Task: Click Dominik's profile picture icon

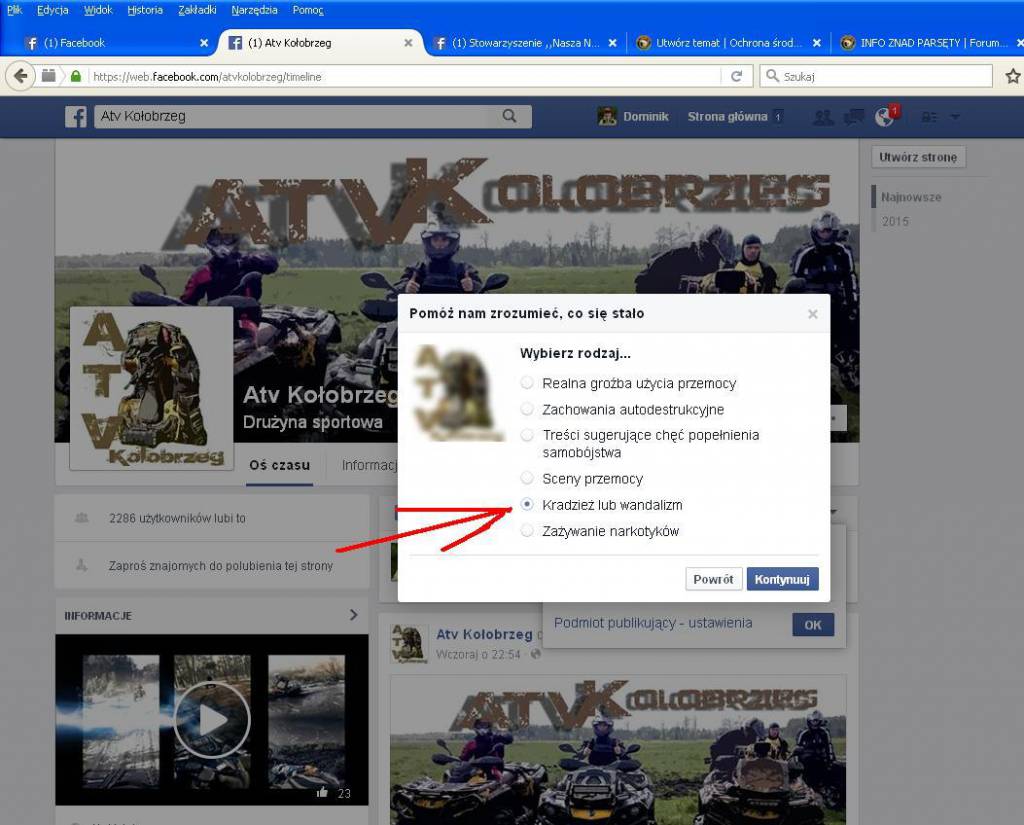Action: click(x=607, y=116)
